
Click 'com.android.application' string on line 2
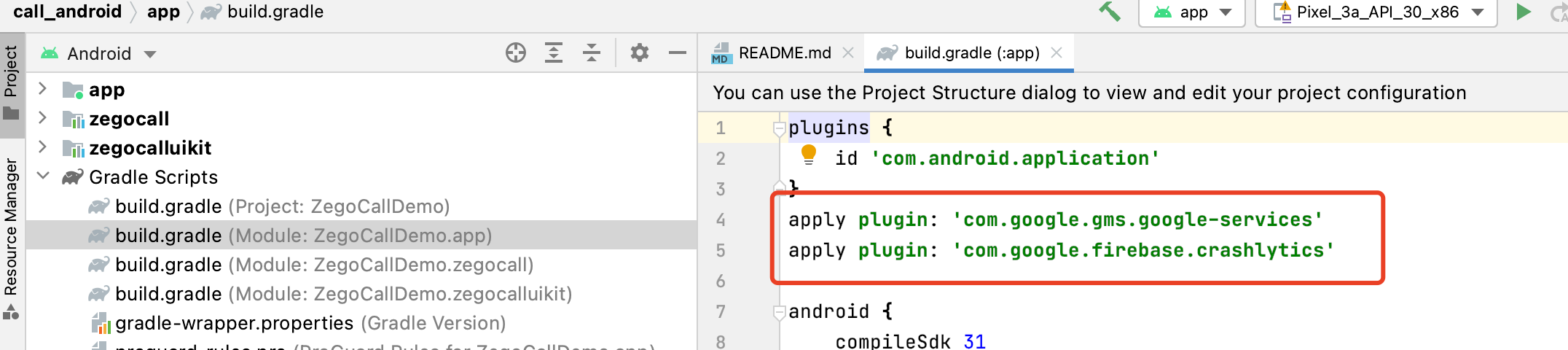[x=1015, y=159]
